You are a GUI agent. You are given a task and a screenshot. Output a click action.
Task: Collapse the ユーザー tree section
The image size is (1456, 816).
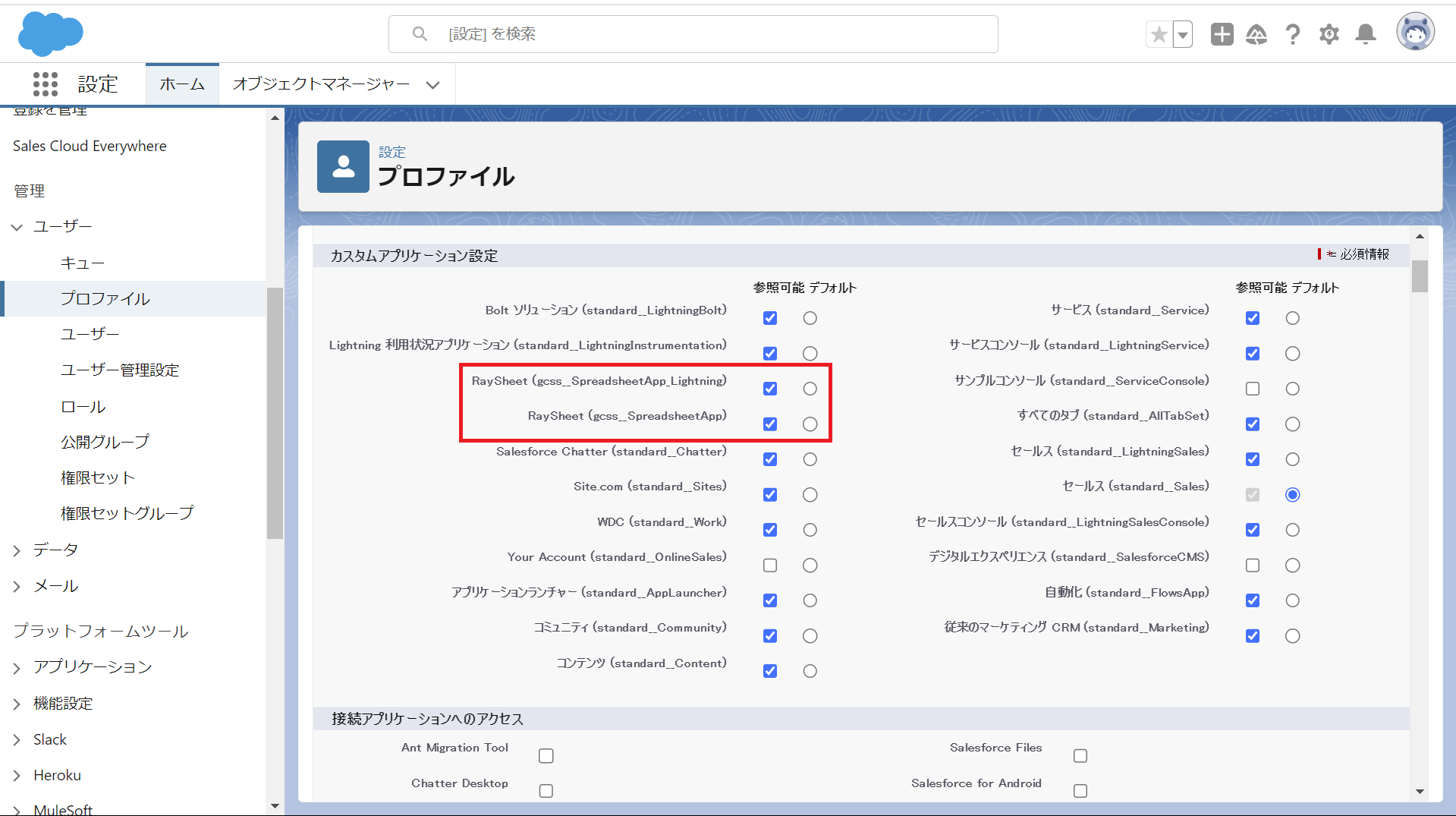(17, 227)
